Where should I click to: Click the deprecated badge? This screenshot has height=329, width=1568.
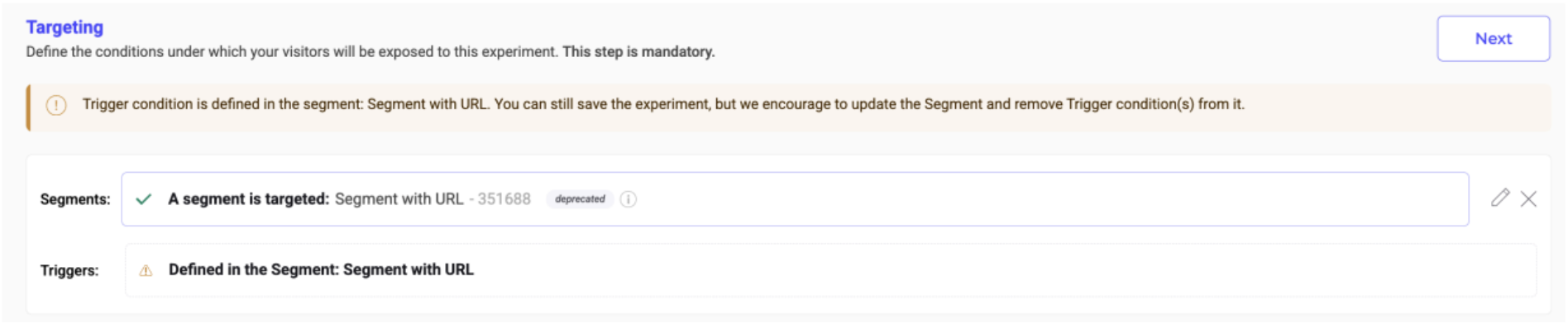(x=580, y=199)
